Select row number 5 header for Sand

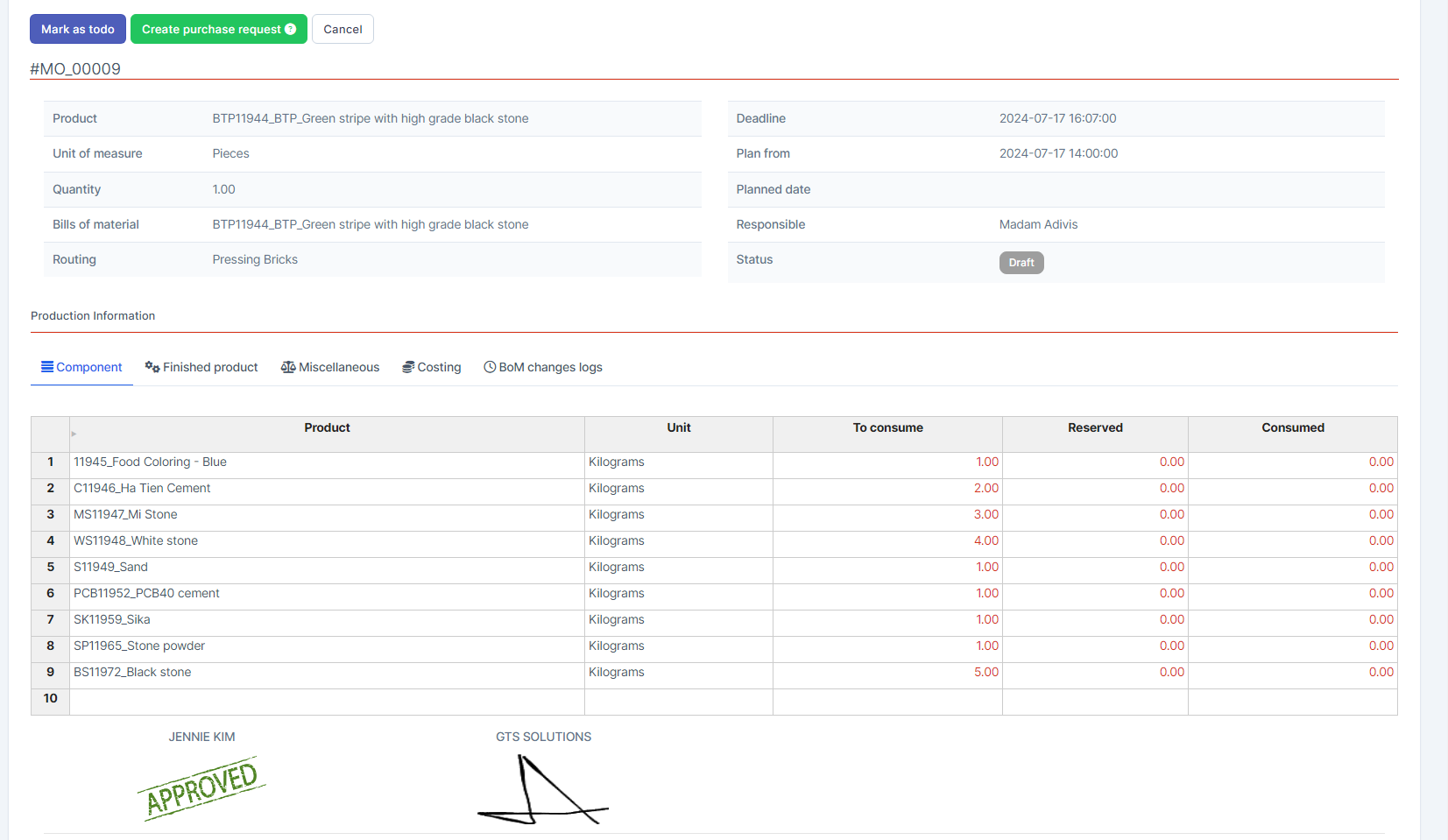(50, 567)
